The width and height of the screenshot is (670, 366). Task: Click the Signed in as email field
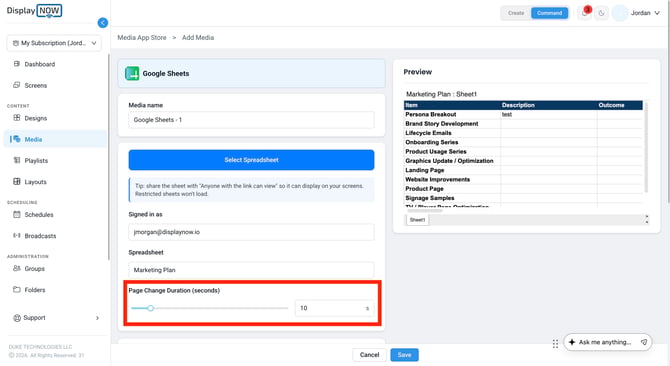[251, 232]
